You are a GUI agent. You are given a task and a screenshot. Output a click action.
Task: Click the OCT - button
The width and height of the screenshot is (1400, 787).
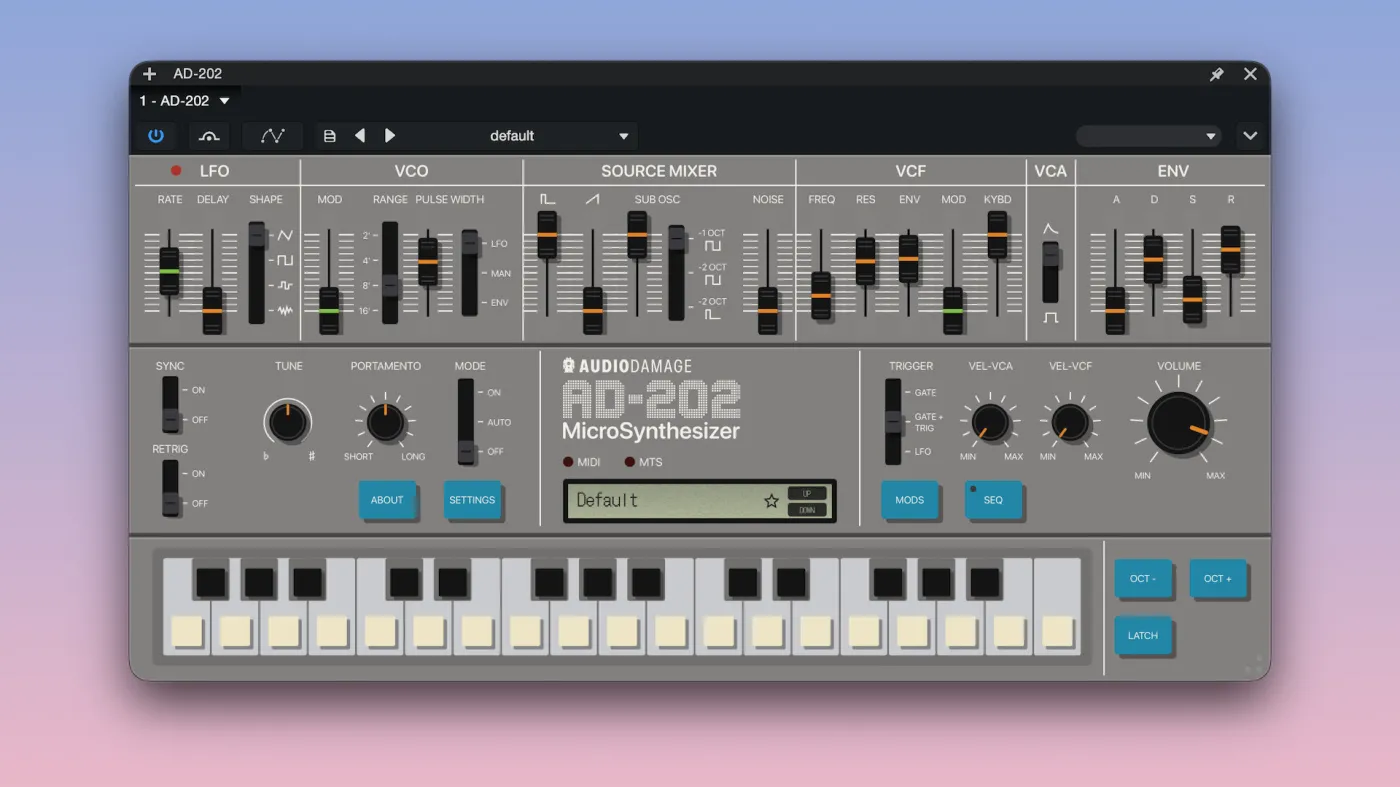coord(1143,579)
